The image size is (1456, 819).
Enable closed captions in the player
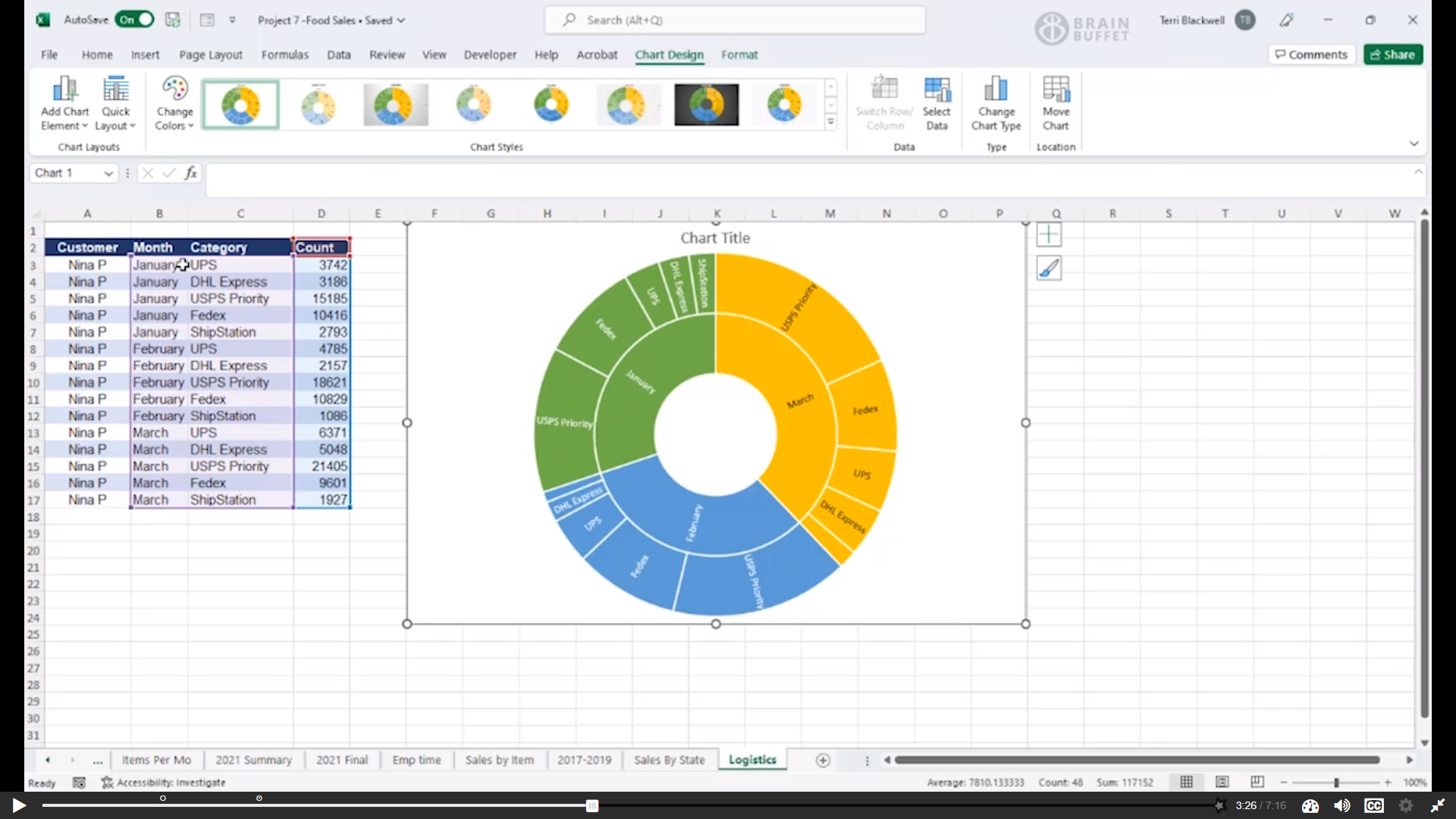click(x=1374, y=806)
